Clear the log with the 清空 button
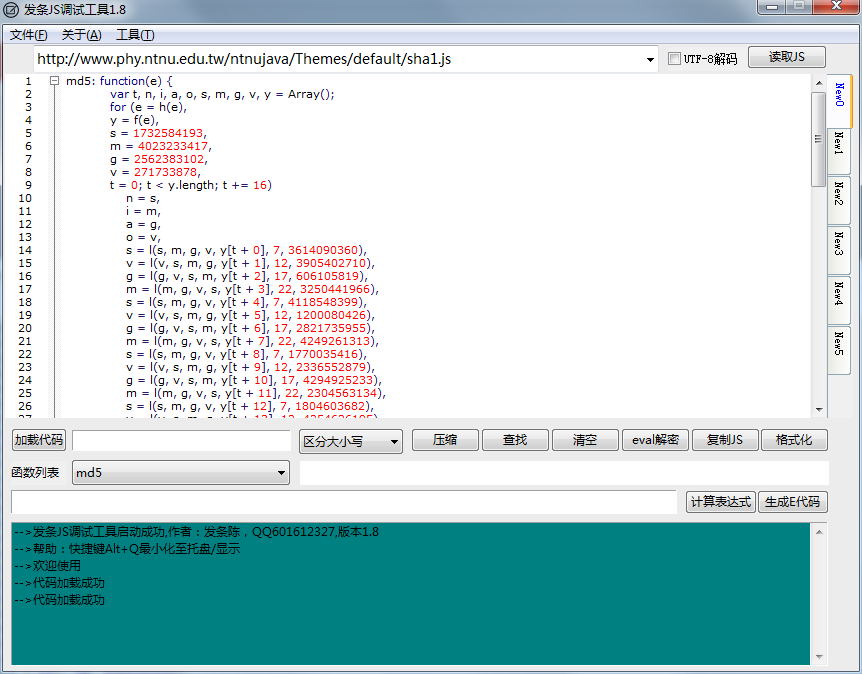 [584, 440]
